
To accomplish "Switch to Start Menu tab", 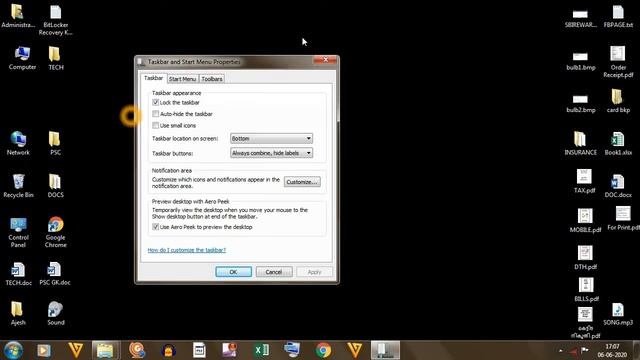I will coord(182,79).
